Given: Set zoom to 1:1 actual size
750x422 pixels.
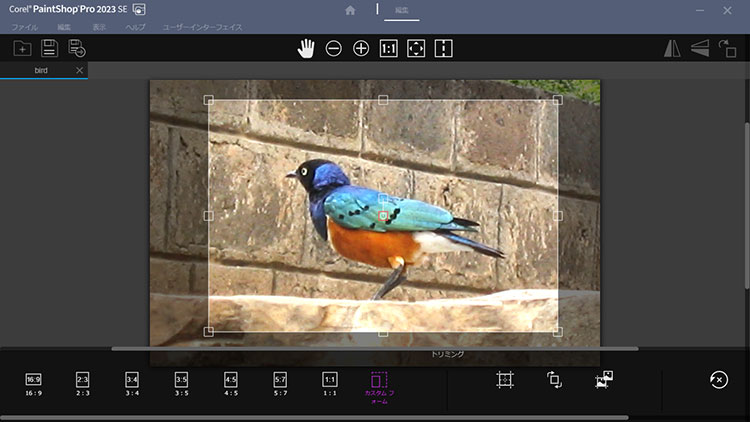Looking at the screenshot, I should click(389, 48).
